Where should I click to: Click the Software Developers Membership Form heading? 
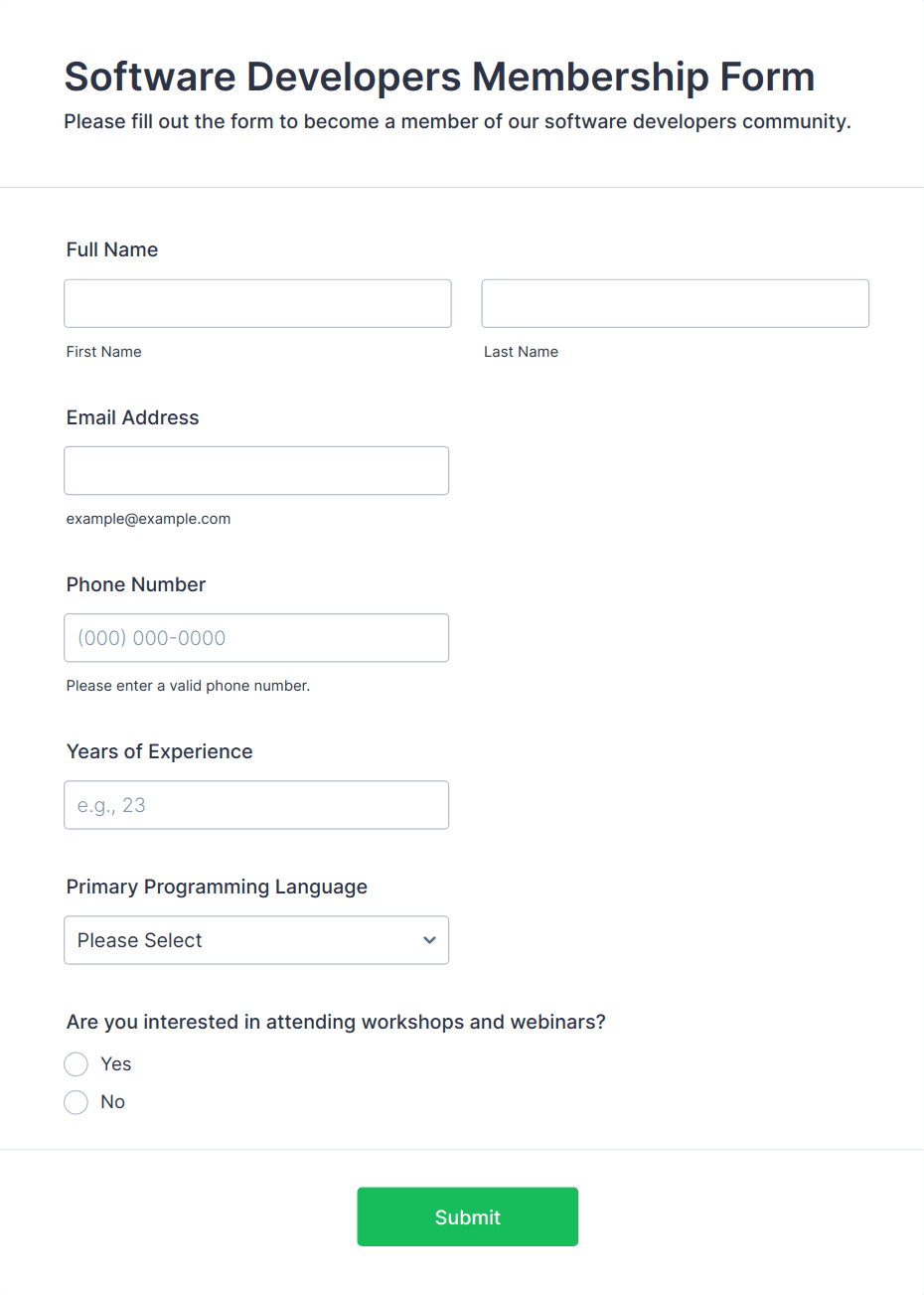coord(439,77)
